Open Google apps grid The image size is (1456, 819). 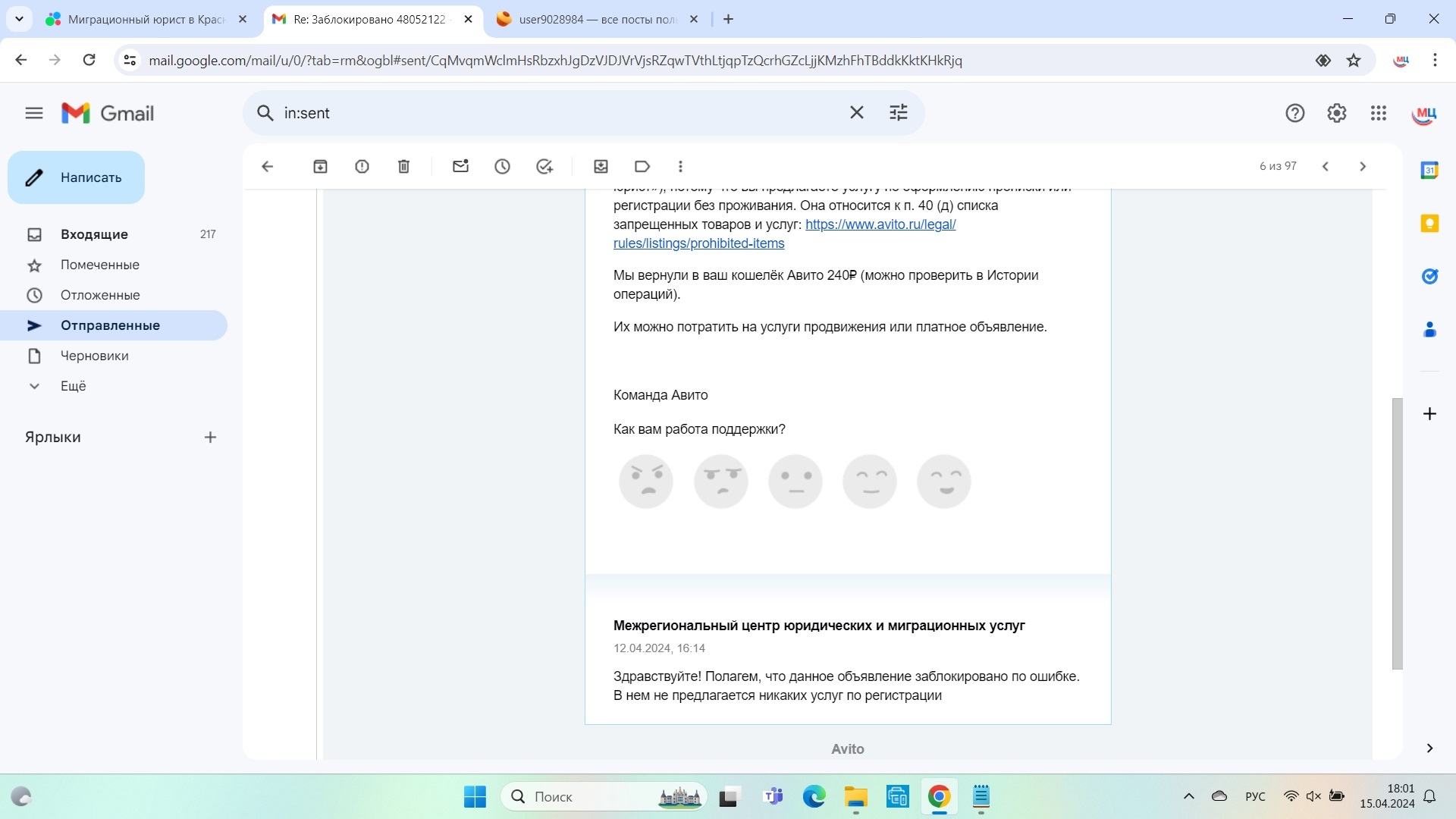(x=1379, y=113)
